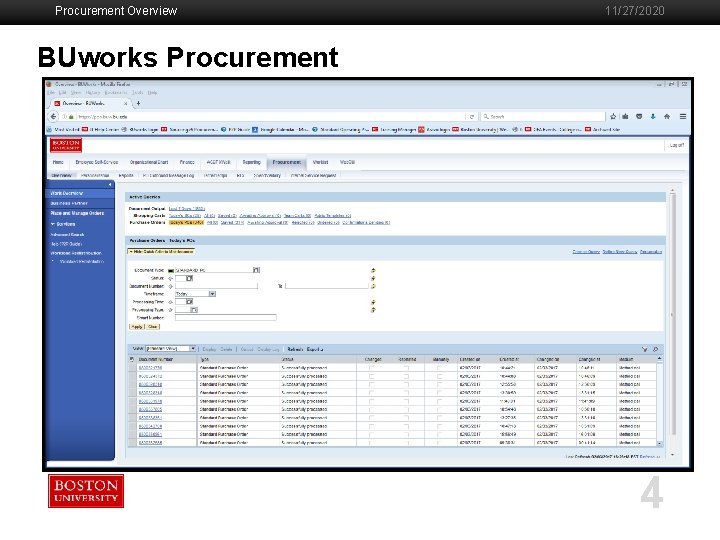Click select-all icon in table header corner
This screenshot has height=540, width=720.
pos(132,359)
